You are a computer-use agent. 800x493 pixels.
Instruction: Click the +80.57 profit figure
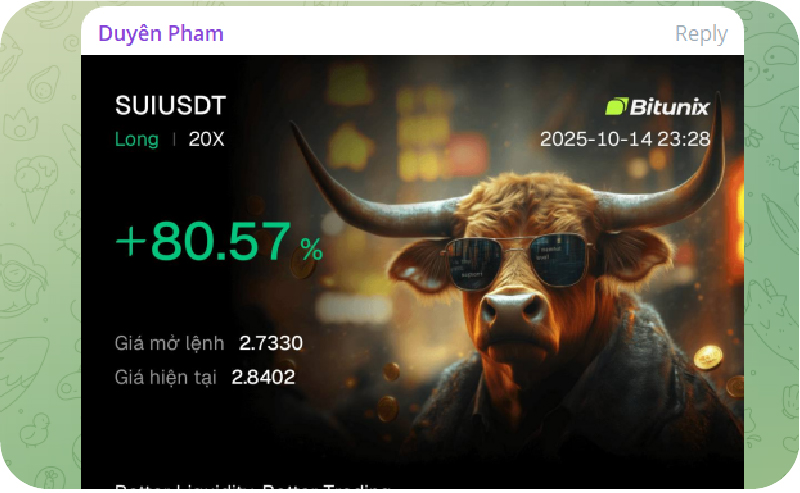(204, 241)
